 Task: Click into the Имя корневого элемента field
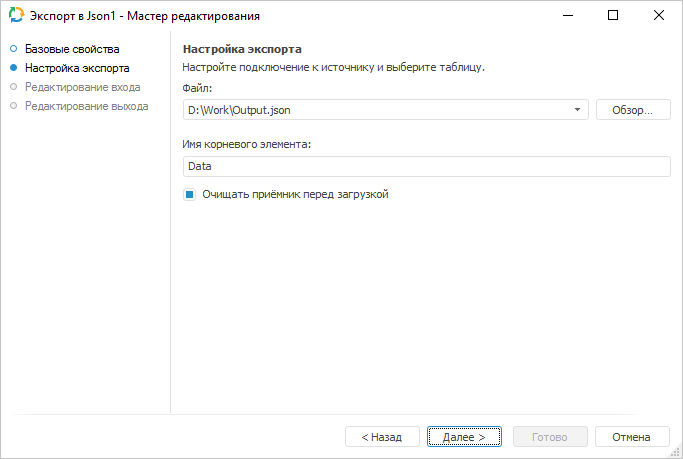point(426,167)
